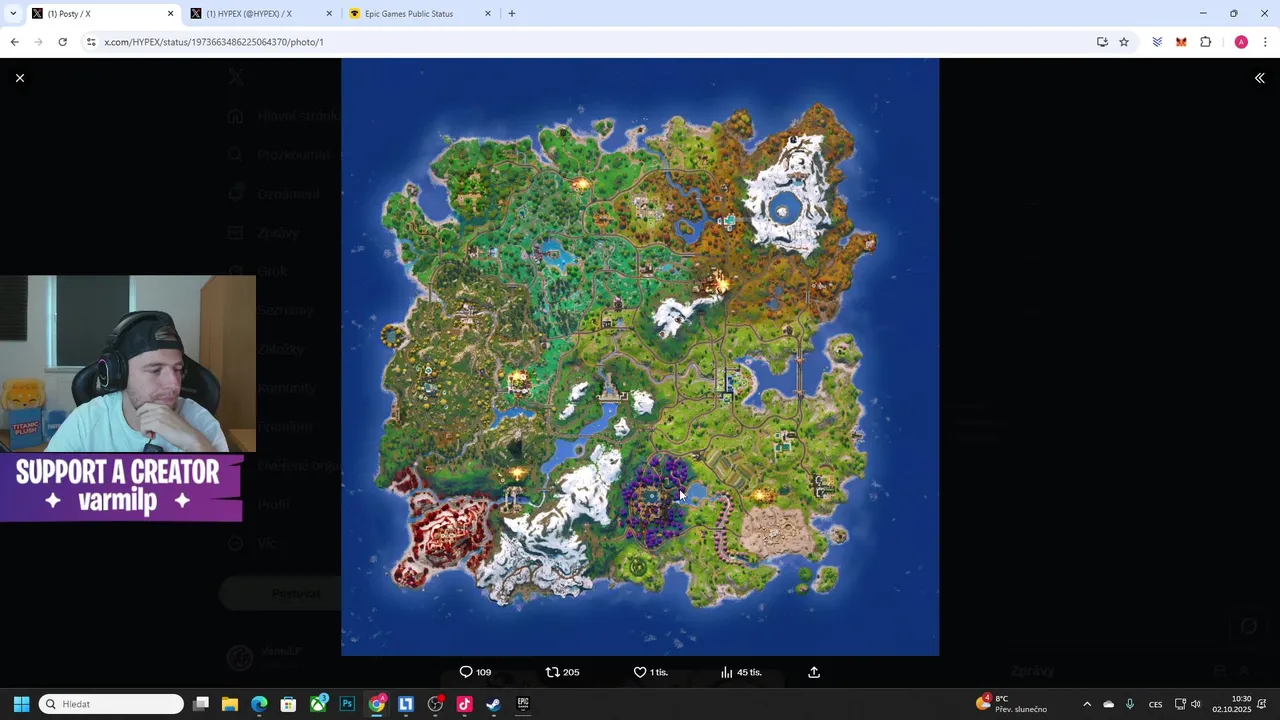Open the Xbox app in taskbar
Screen dimensions: 1280x720
pos(318,704)
